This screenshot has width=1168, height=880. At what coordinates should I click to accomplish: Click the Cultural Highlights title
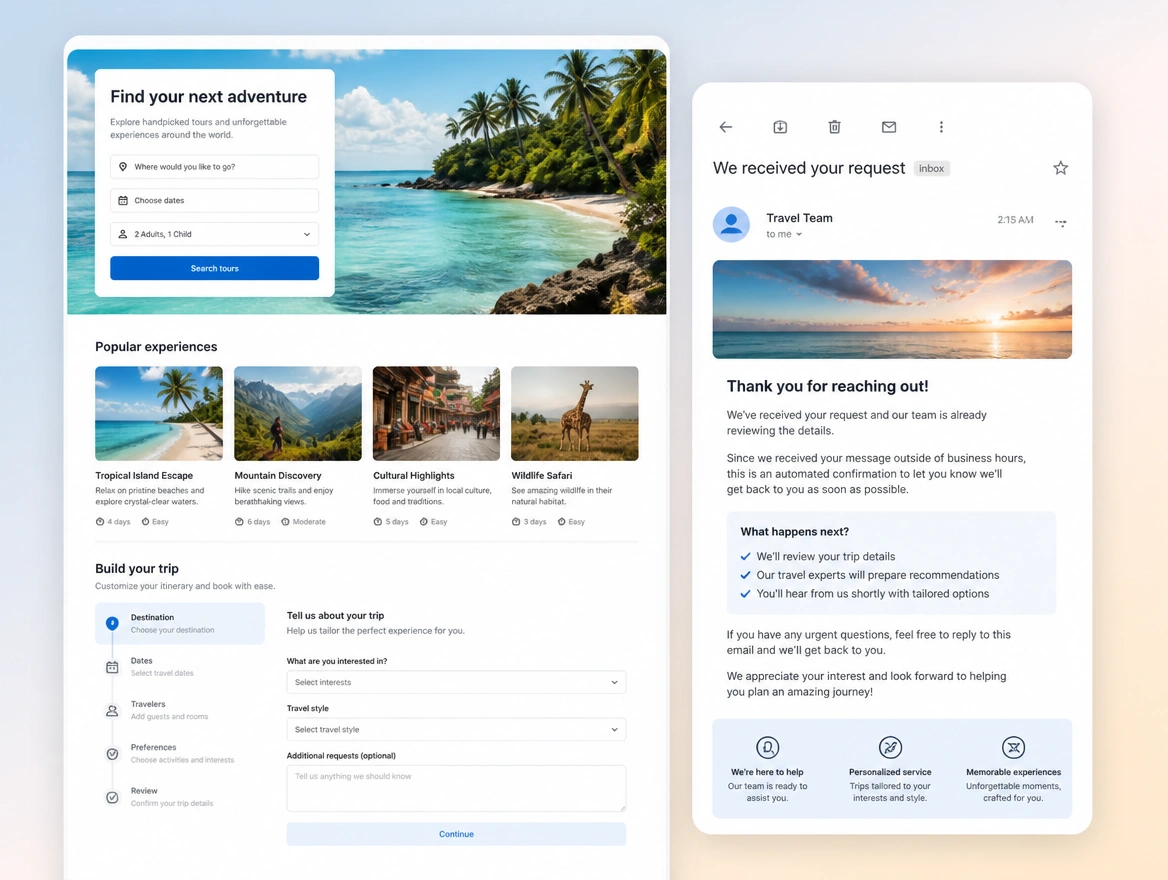pyautogui.click(x=413, y=475)
